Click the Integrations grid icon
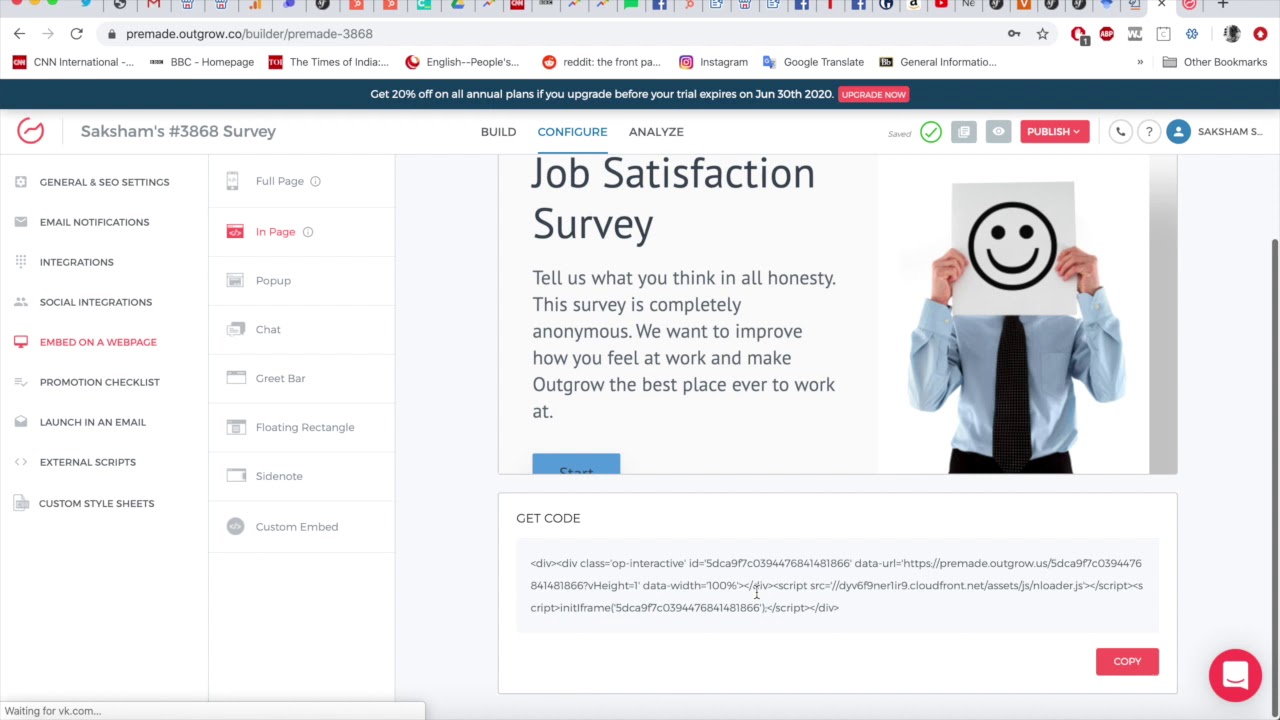 tap(21, 262)
